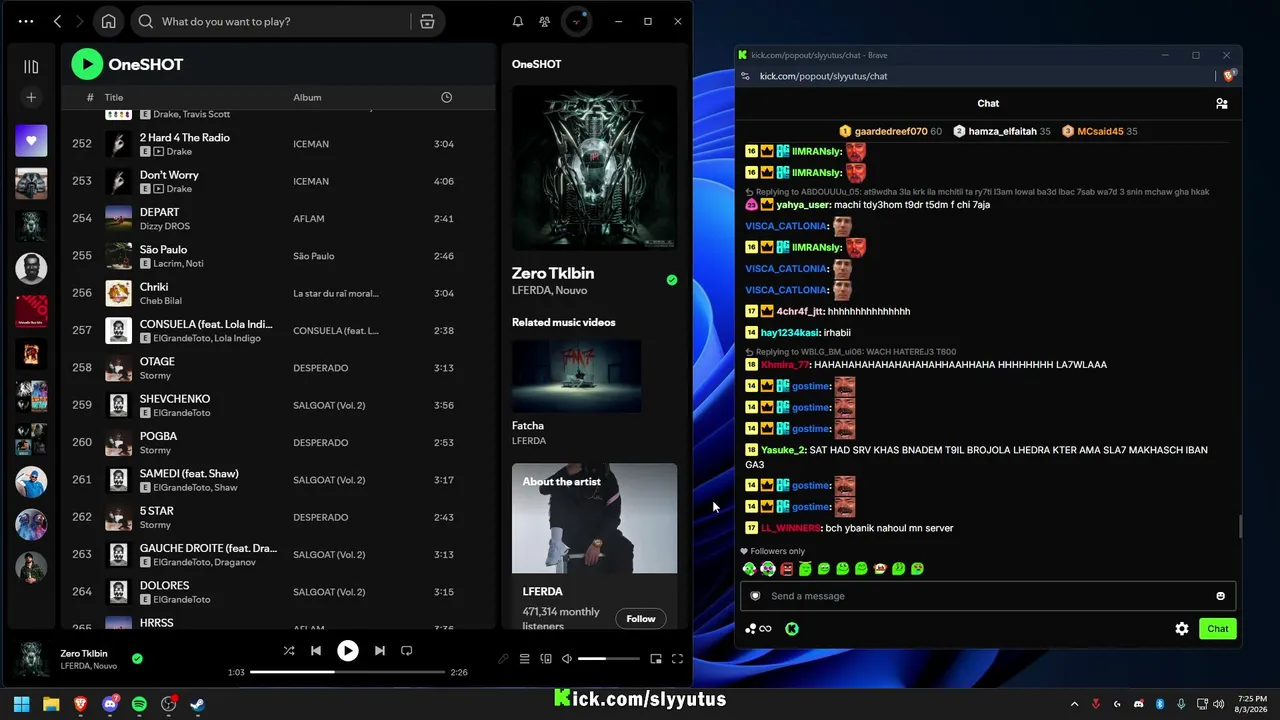Image resolution: width=1280 pixels, height=720 pixels.
Task: Open the channel points infinity icon
Action: tap(759, 629)
